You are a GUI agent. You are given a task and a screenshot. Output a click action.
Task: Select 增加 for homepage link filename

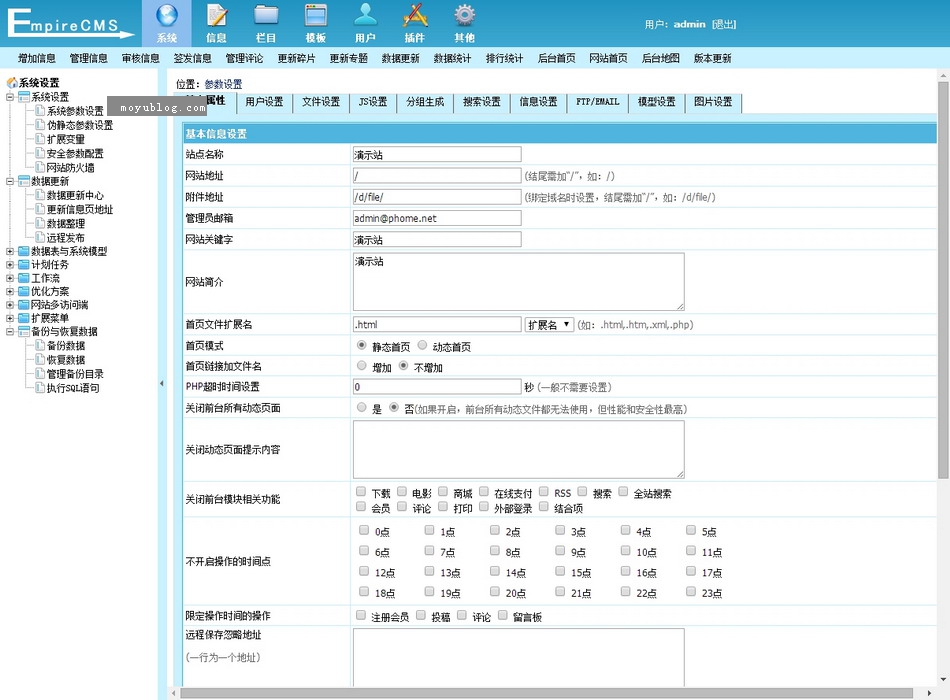(x=362, y=365)
